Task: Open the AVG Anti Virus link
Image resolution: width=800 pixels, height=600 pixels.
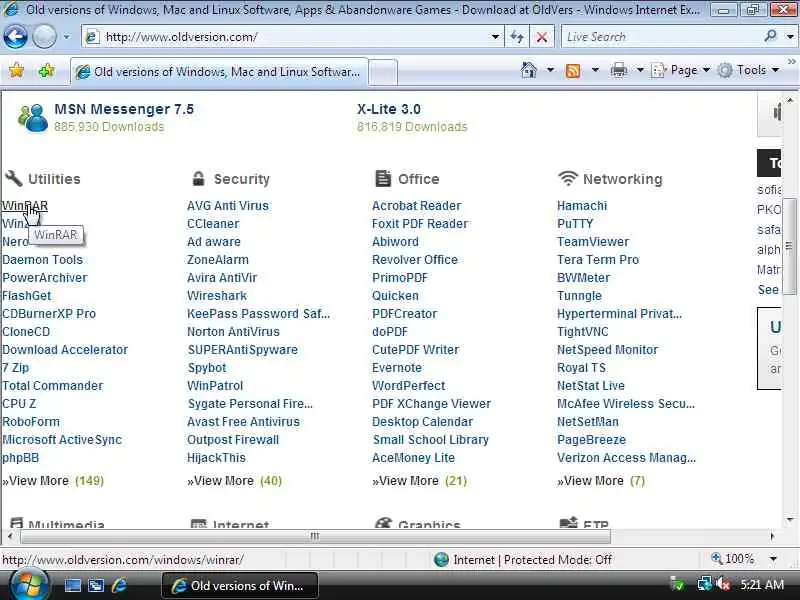Action: 228,206
